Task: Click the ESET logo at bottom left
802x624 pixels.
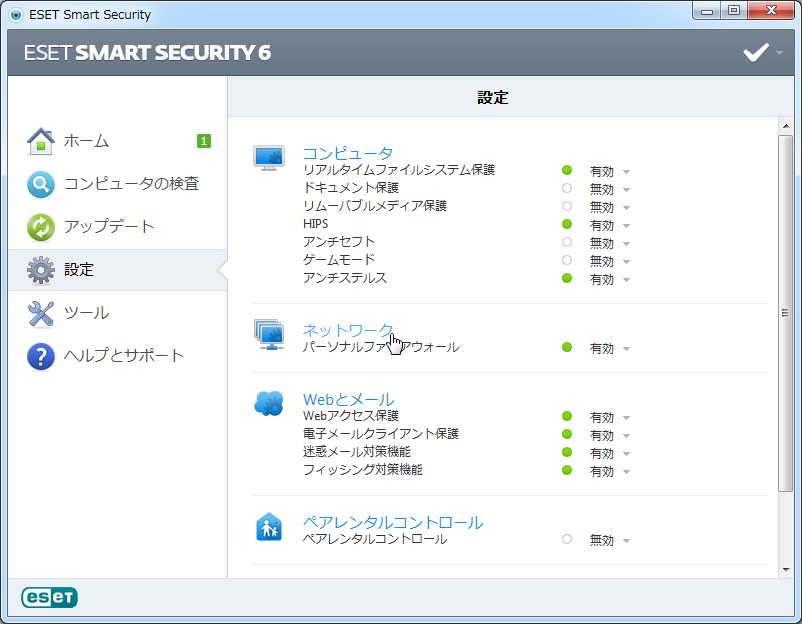Action: point(49,597)
